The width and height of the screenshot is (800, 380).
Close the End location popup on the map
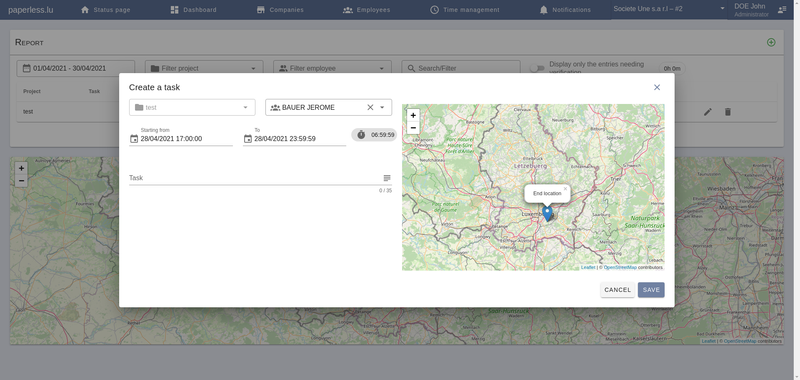565,189
